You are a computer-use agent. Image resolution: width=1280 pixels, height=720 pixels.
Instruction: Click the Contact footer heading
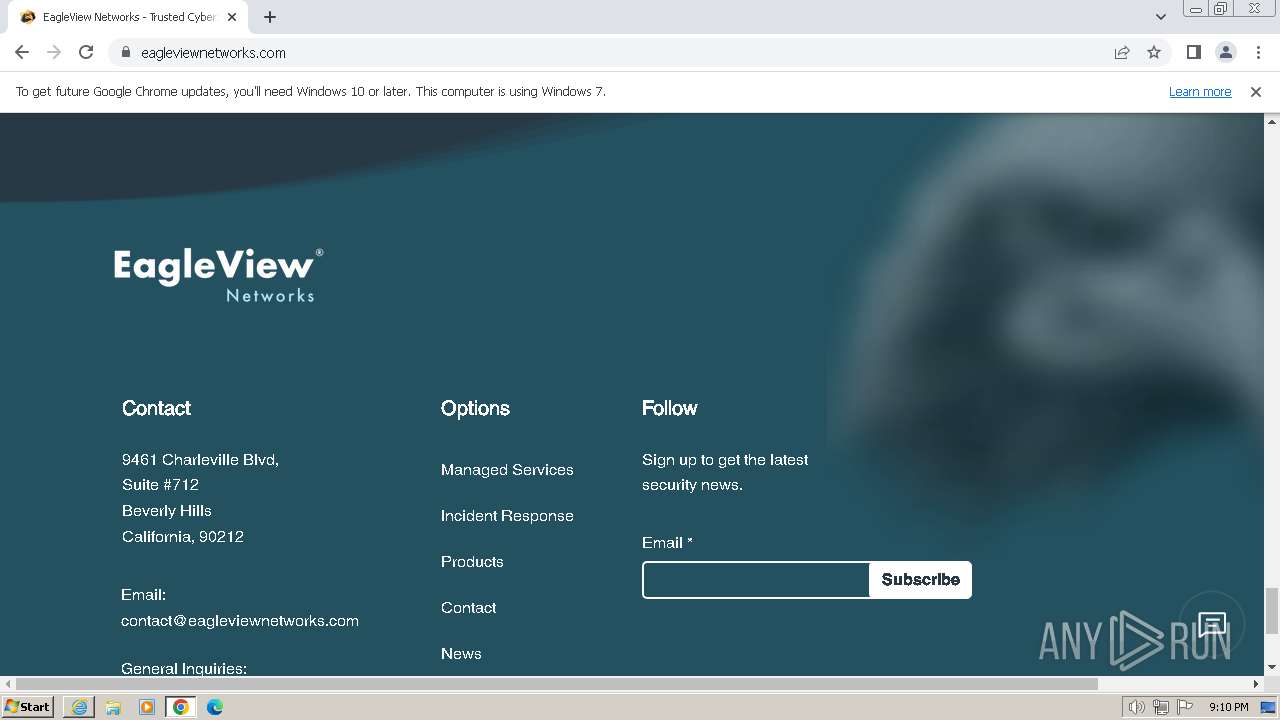[156, 408]
